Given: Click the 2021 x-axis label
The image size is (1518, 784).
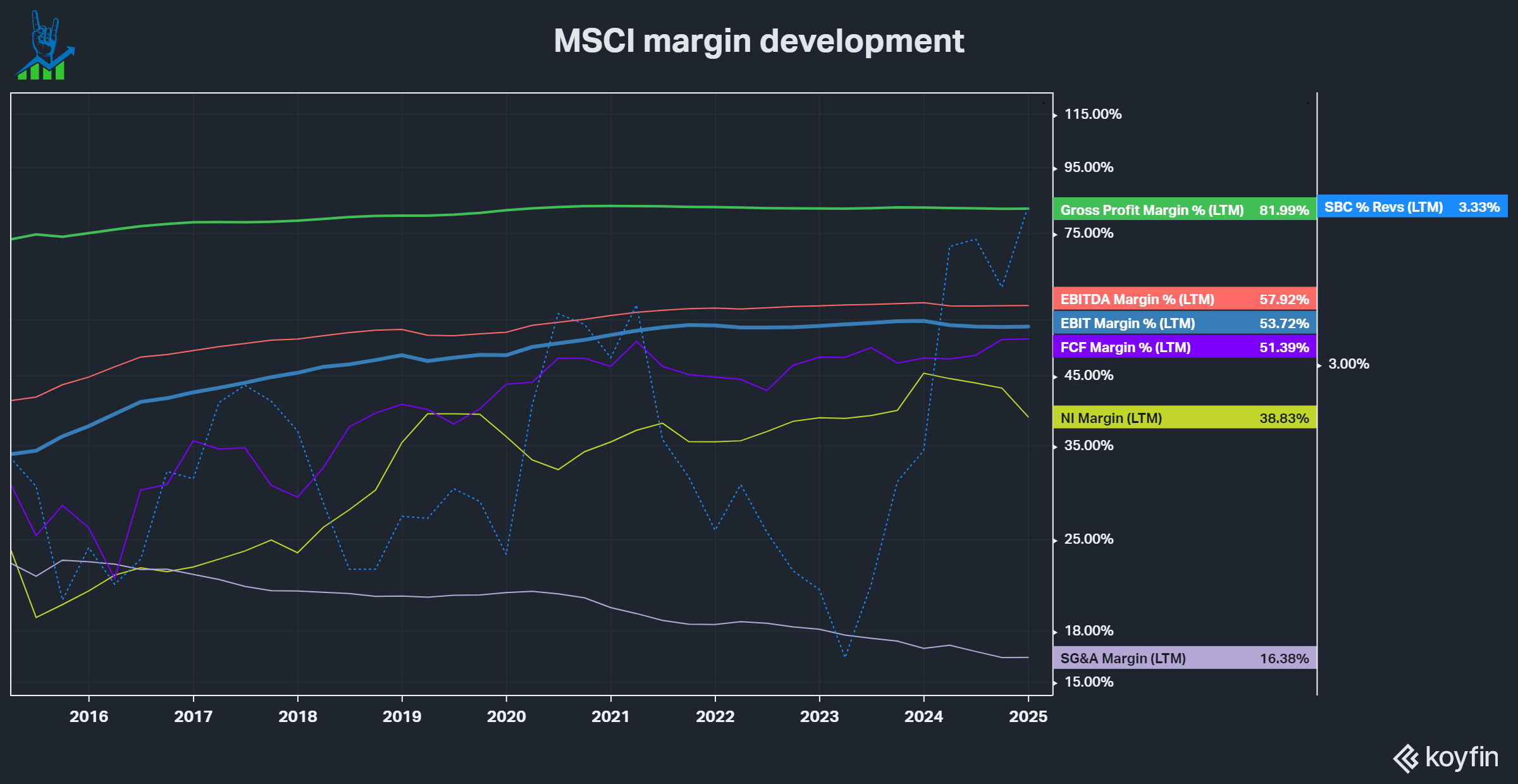Looking at the screenshot, I should coord(610,716).
